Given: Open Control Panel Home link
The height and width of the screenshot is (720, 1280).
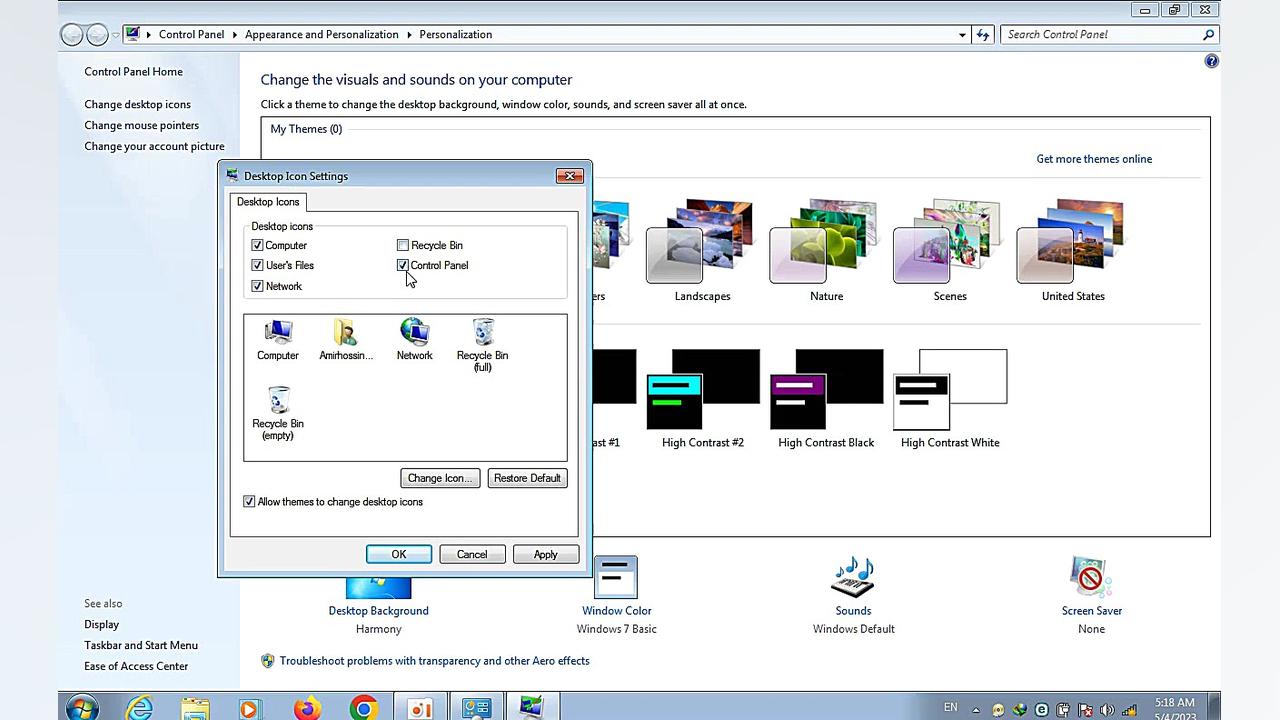Looking at the screenshot, I should [x=133, y=72].
